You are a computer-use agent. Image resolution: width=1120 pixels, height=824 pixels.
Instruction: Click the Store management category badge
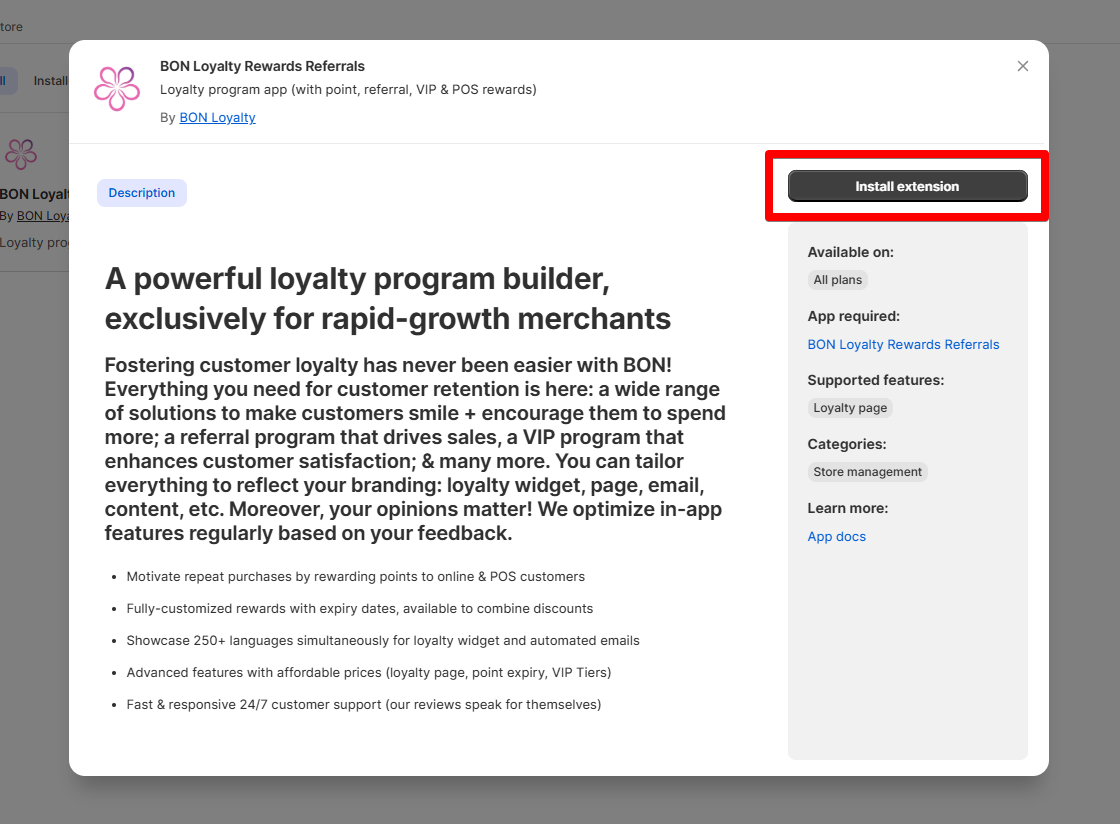coord(867,472)
